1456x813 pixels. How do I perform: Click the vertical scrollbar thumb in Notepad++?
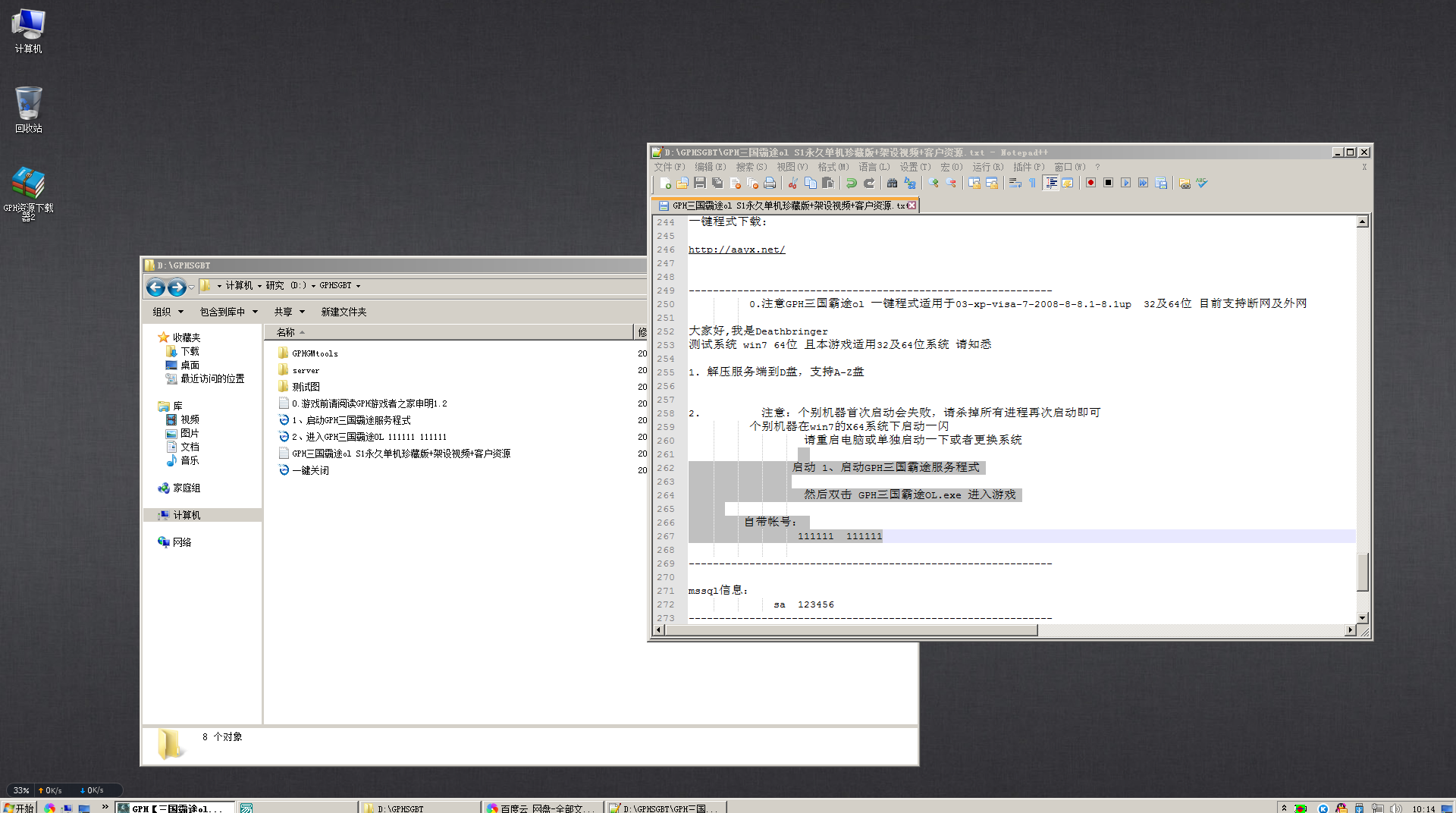pos(1362,571)
